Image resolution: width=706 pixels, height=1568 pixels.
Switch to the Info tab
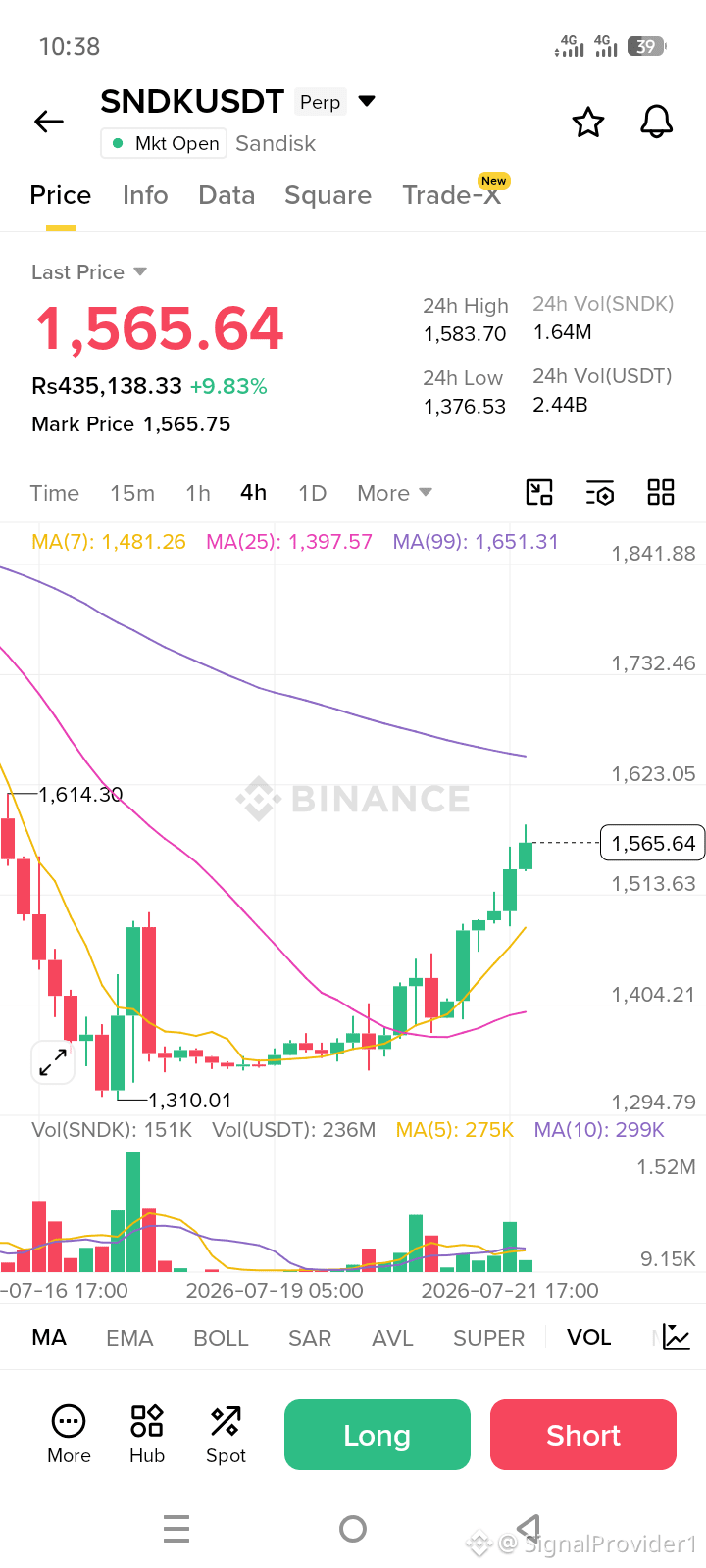pos(145,195)
